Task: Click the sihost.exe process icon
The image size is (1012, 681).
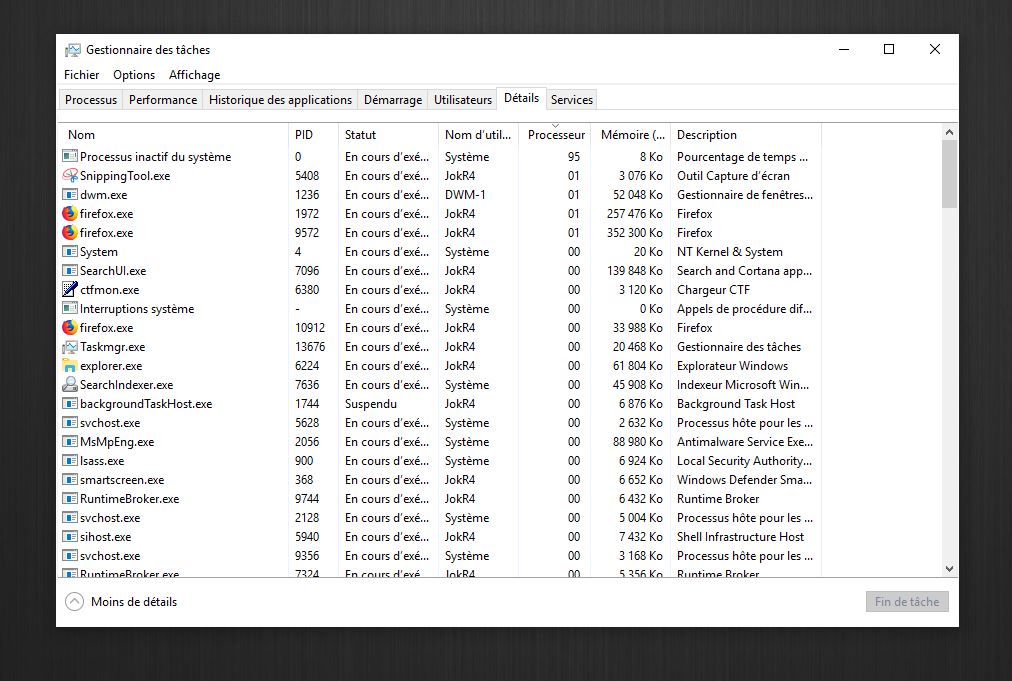Action: coord(70,536)
